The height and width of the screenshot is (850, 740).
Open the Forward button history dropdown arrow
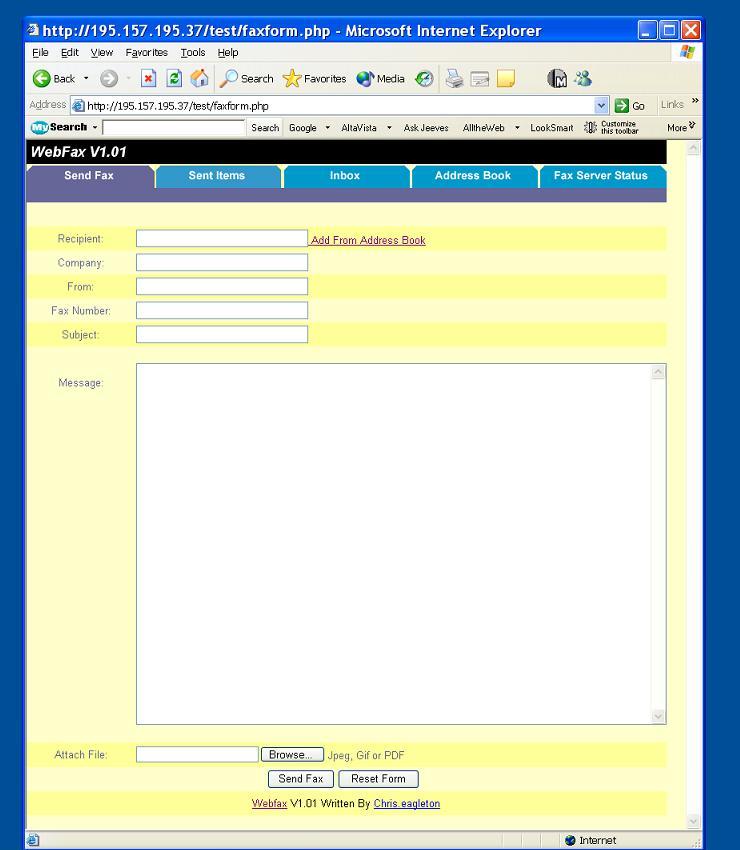(x=128, y=79)
